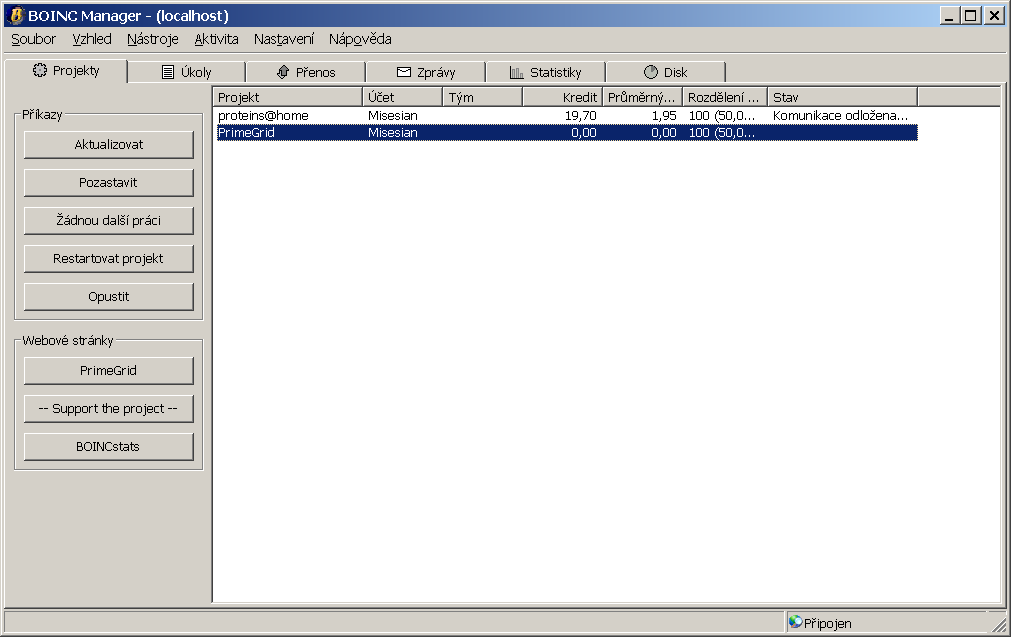Viewport: 1011px width, 637px height.
Task: Switch to the Přenos tab
Action: [x=306, y=72]
